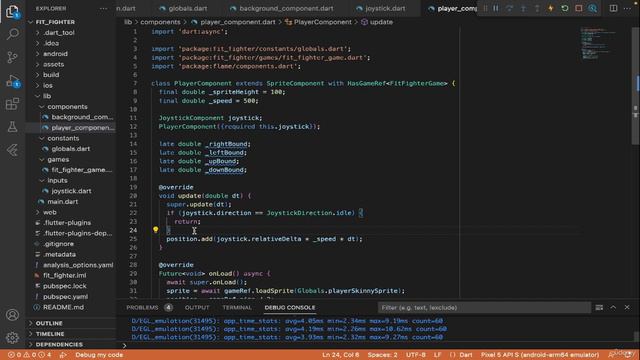This screenshot has width=640, height=360.
Task: Select the Pixel 5 emulator device in status bar
Action: [x=540, y=355]
